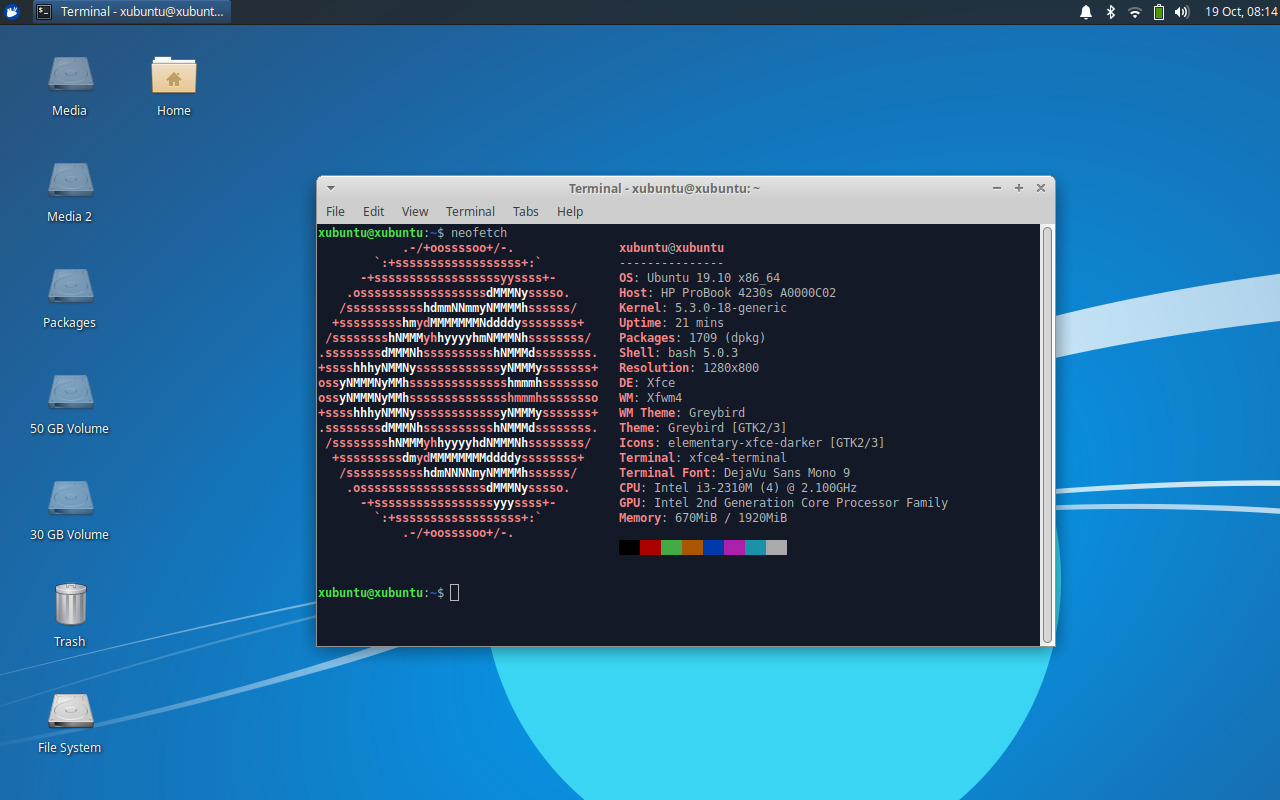Open the Tabs menu in terminal
This screenshot has height=800, width=1280.
(x=525, y=211)
